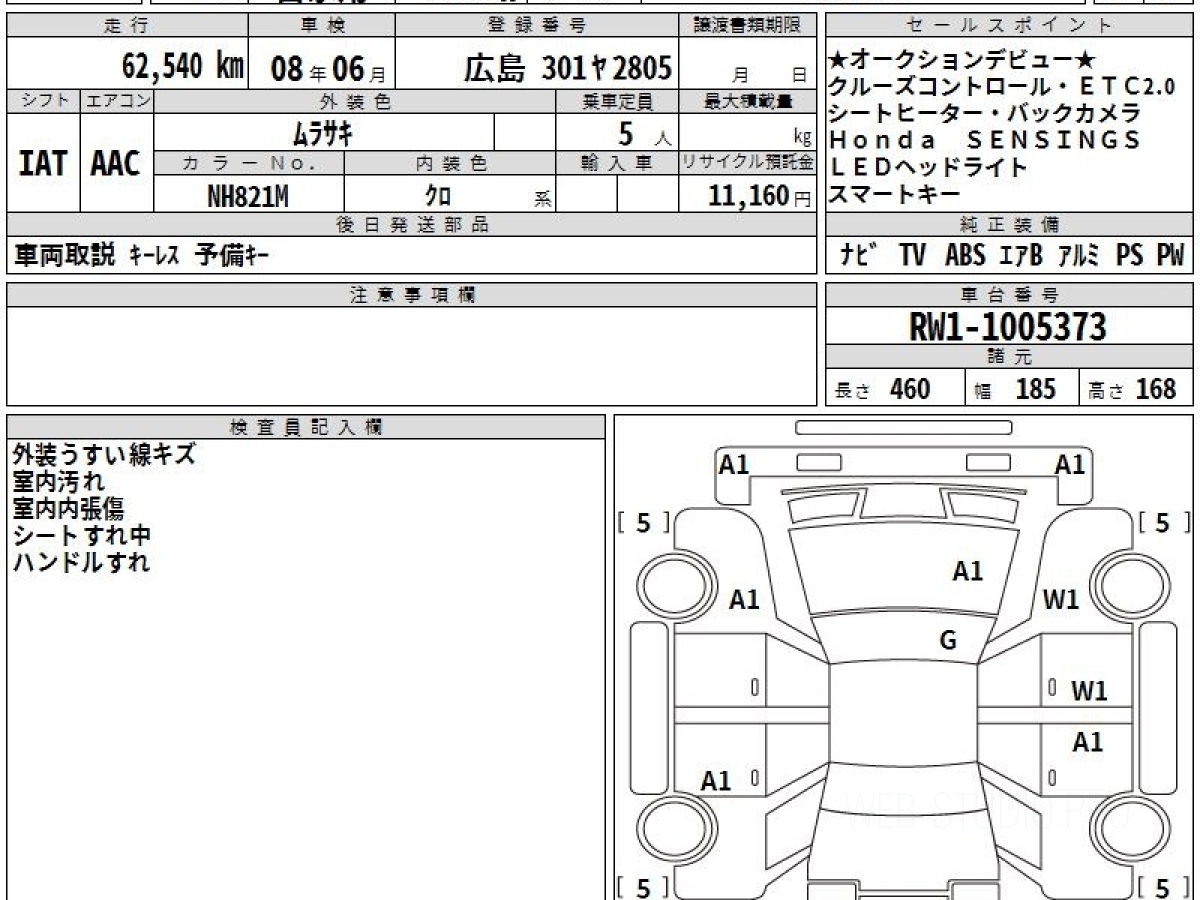Select the line "シートヒーター・バックカメラ"
The image size is (1200, 900).
[x=985, y=113]
